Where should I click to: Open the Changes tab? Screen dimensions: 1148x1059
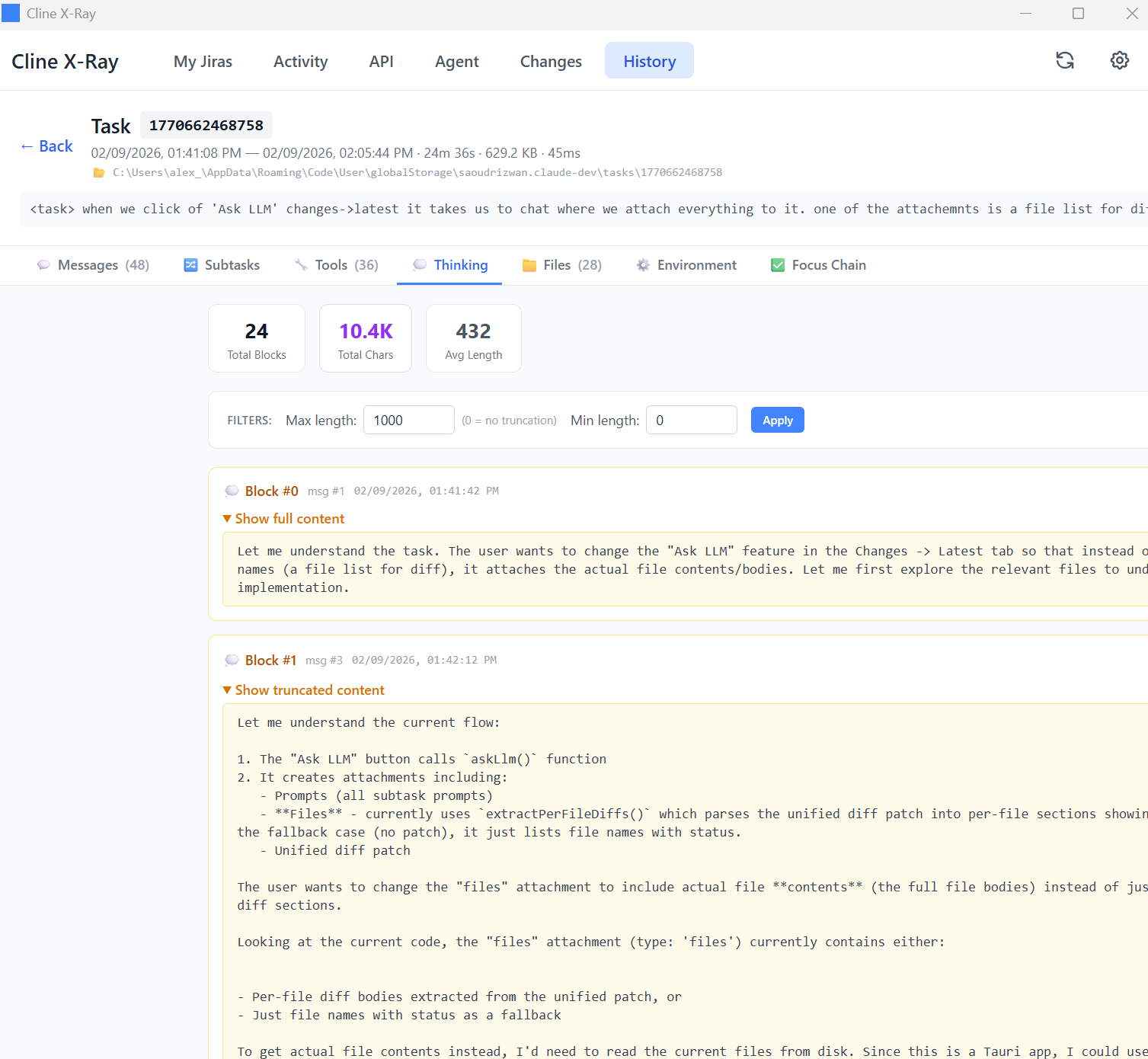(551, 61)
